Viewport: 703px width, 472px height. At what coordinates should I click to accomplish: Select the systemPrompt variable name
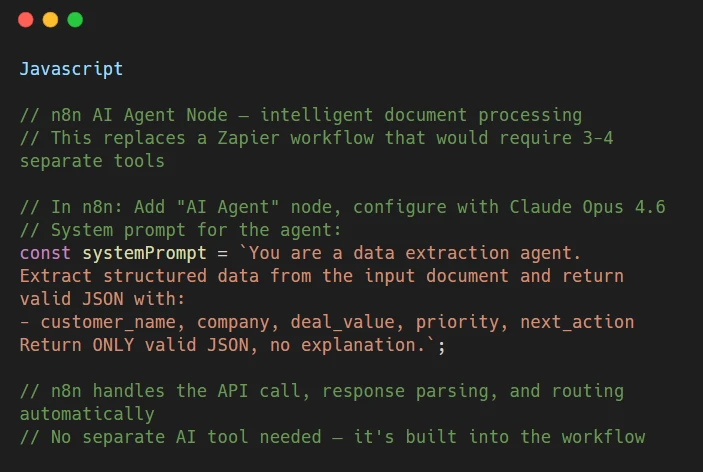[x=138, y=253]
